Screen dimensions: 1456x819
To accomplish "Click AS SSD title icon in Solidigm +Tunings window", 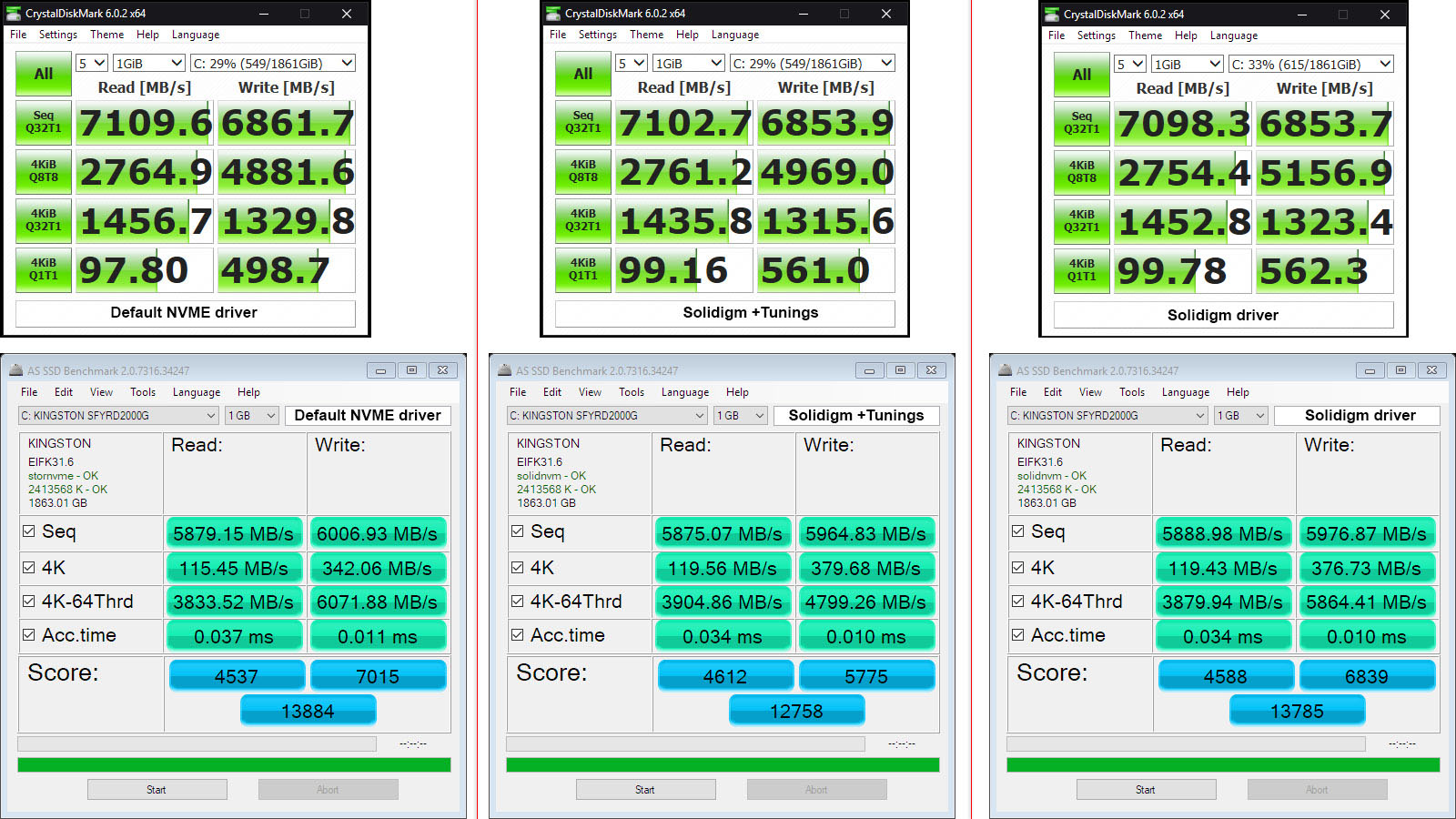I will point(505,370).
